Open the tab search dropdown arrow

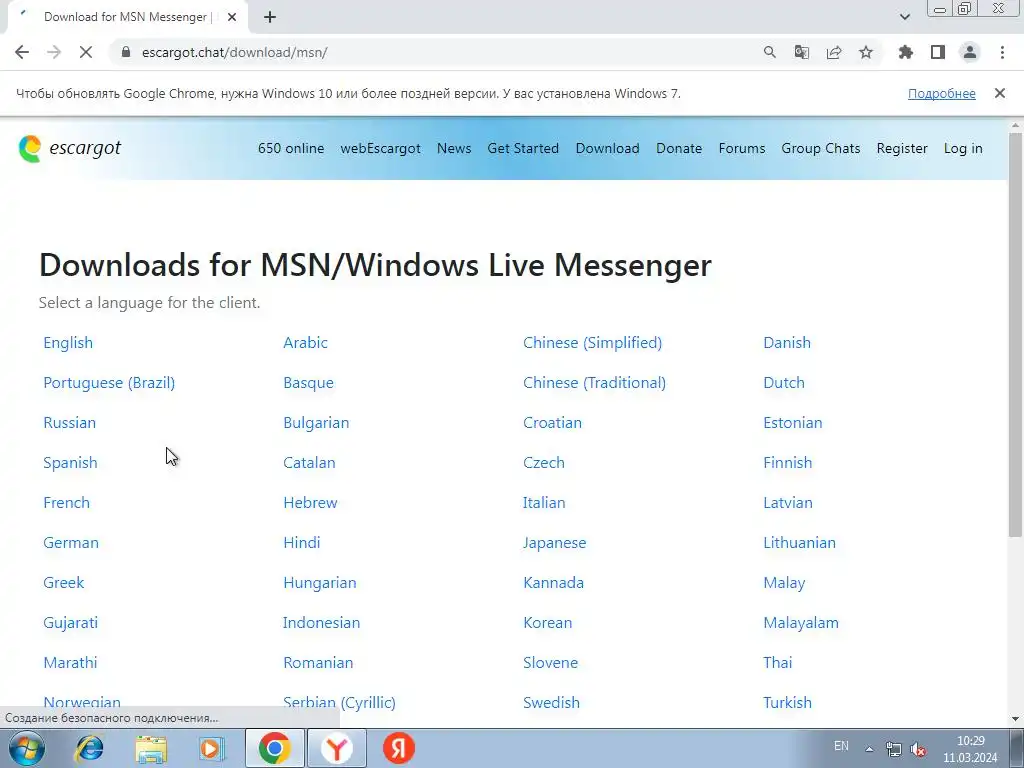(x=904, y=17)
